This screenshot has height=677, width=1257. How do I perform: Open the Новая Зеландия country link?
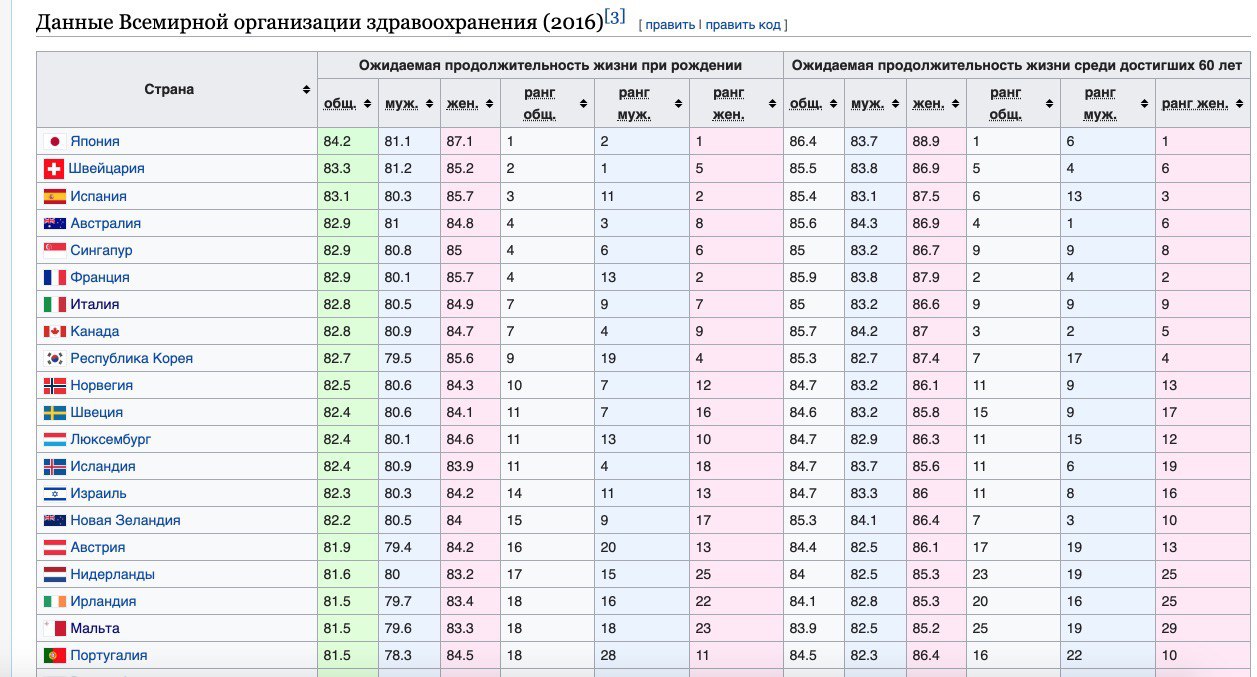[x=125, y=520]
